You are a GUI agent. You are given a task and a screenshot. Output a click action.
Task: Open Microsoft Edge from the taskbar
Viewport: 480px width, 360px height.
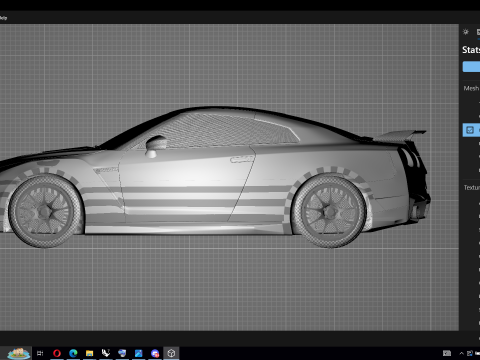(x=73, y=353)
